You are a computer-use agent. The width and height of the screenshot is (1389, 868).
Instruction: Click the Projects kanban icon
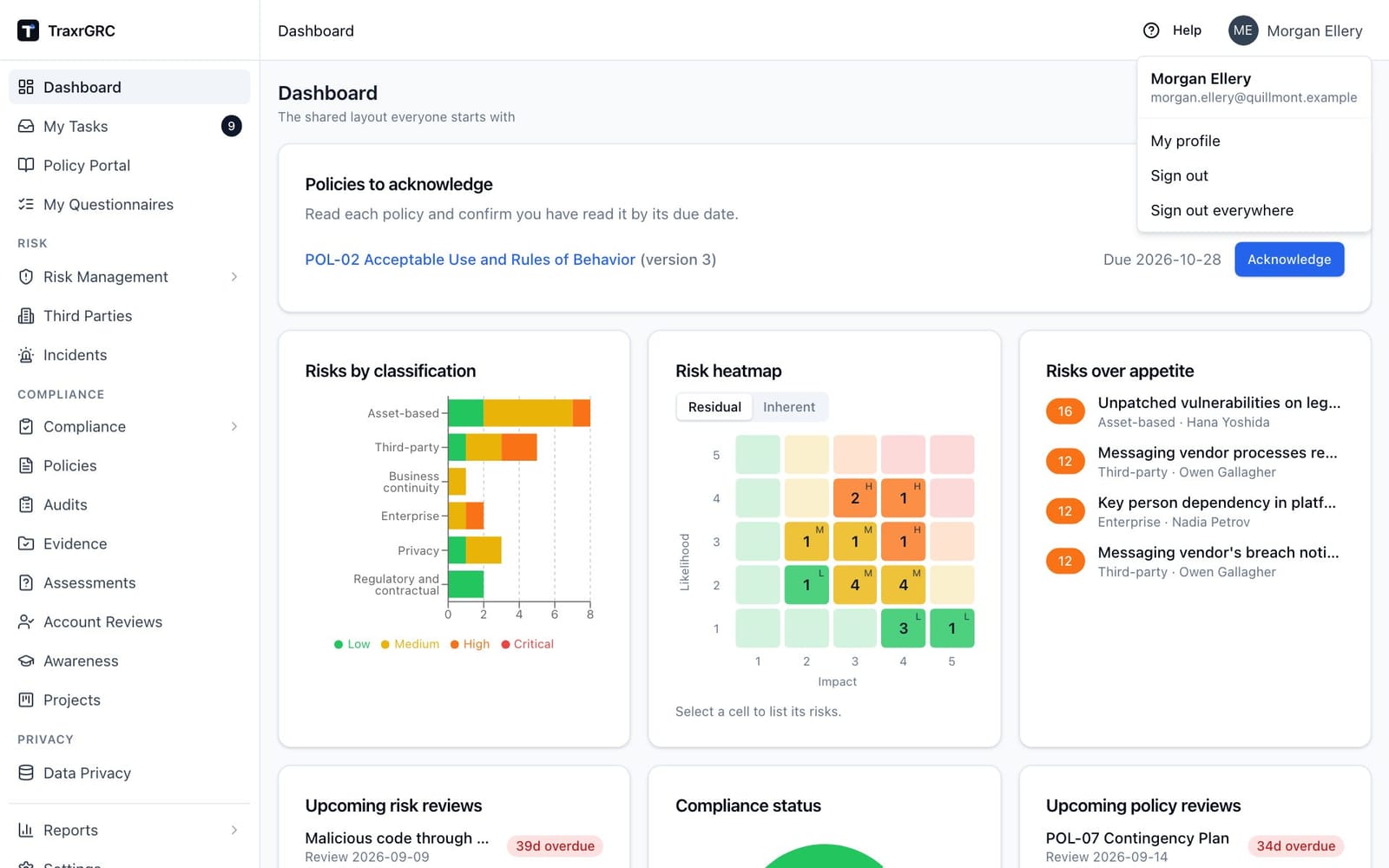[26, 700]
